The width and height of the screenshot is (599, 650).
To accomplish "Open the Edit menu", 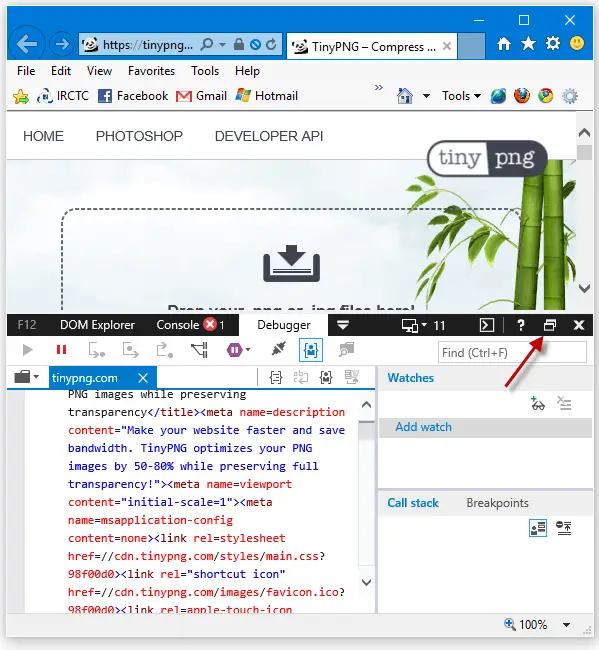I will point(61,71).
